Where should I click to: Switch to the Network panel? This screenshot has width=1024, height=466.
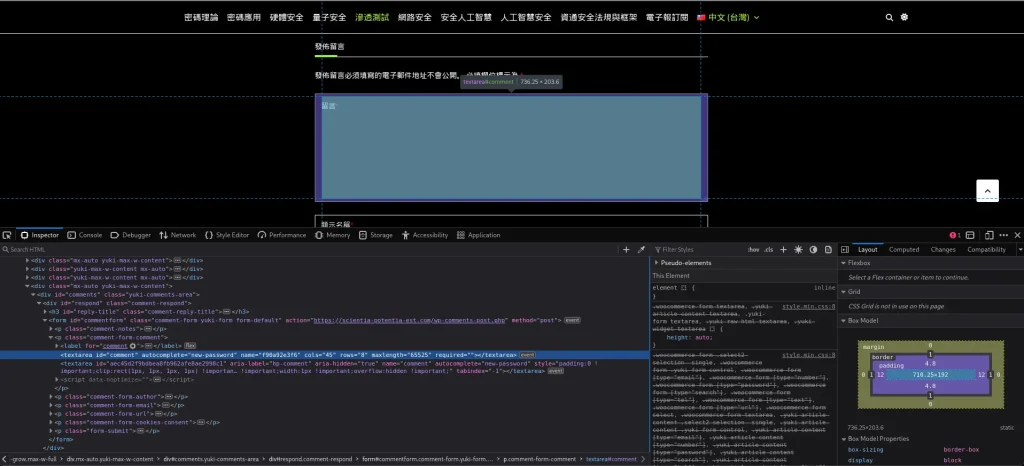click(x=178, y=235)
